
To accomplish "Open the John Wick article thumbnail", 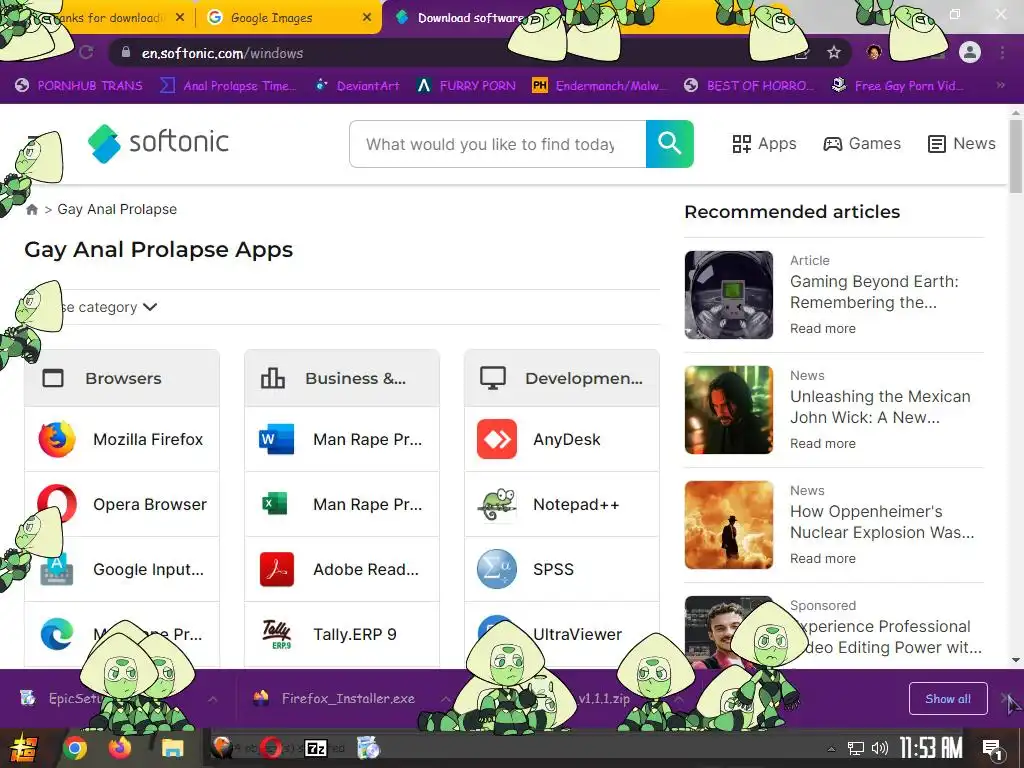I will 729,409.
